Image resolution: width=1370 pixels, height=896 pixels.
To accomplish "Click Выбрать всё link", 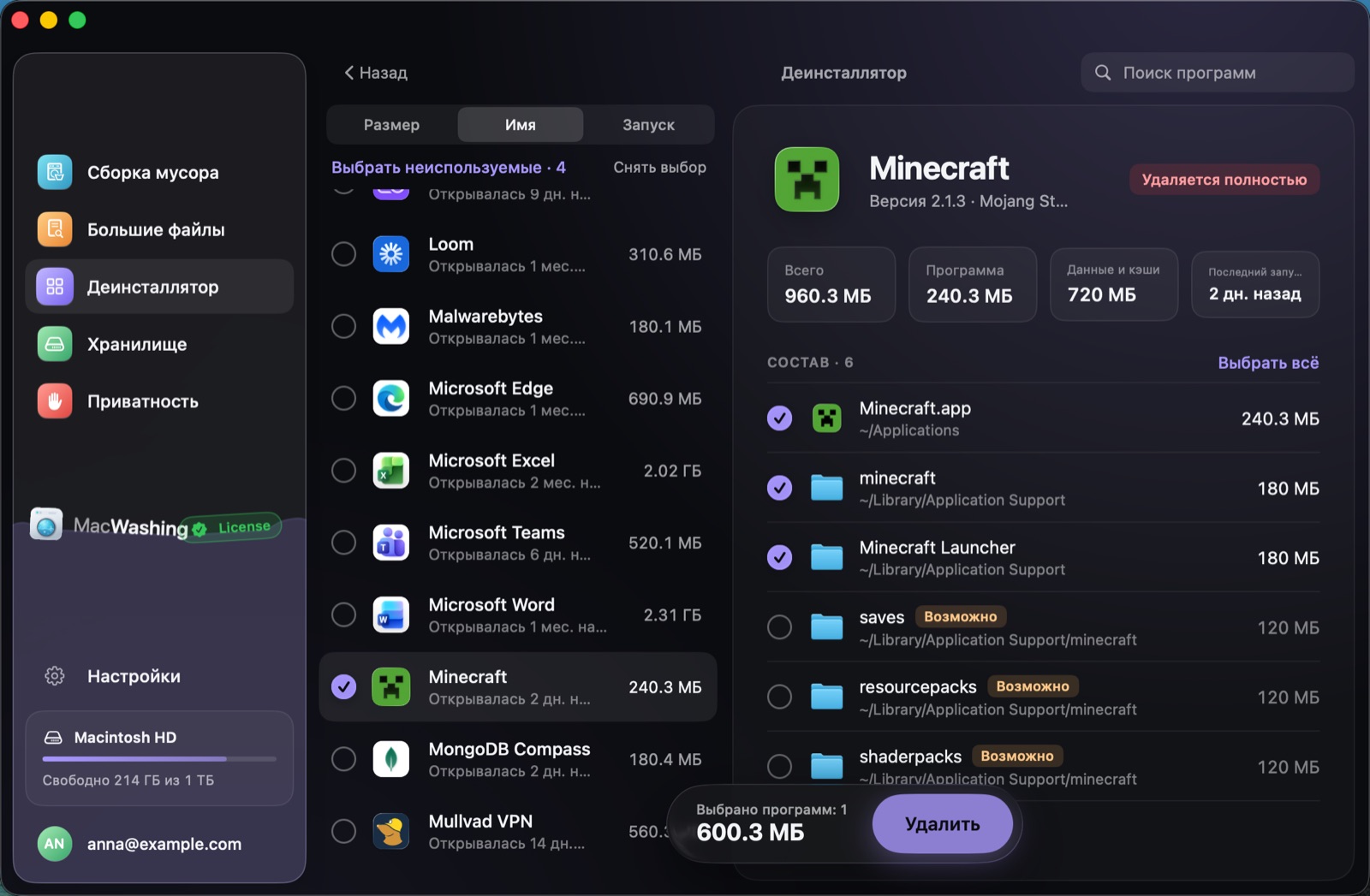I will pos(1268,363).
